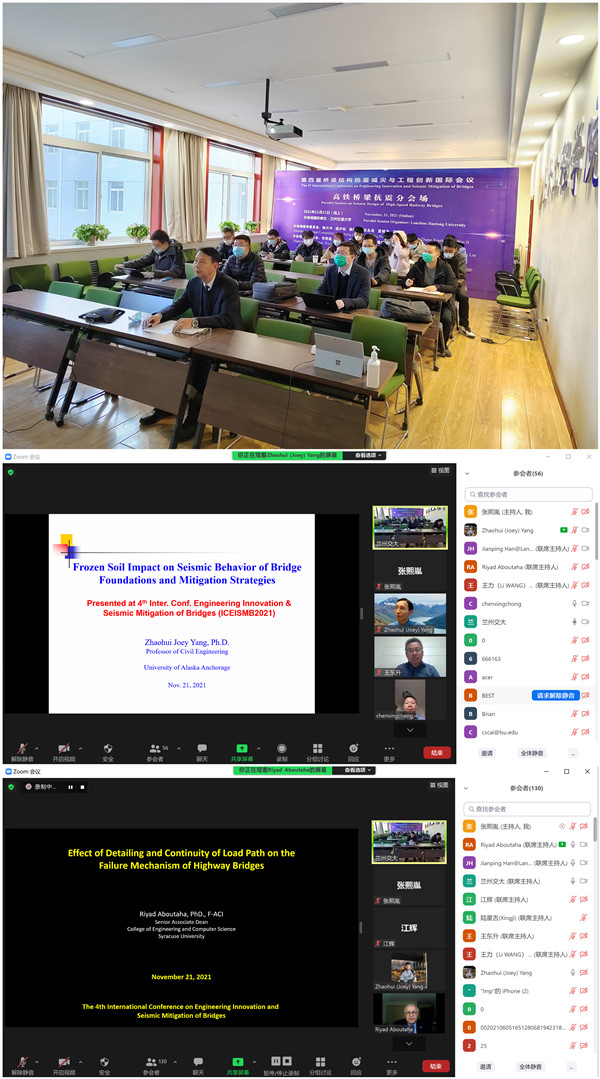Open 安全 shield icon in the 56-participant meeting

coord(107,748)
